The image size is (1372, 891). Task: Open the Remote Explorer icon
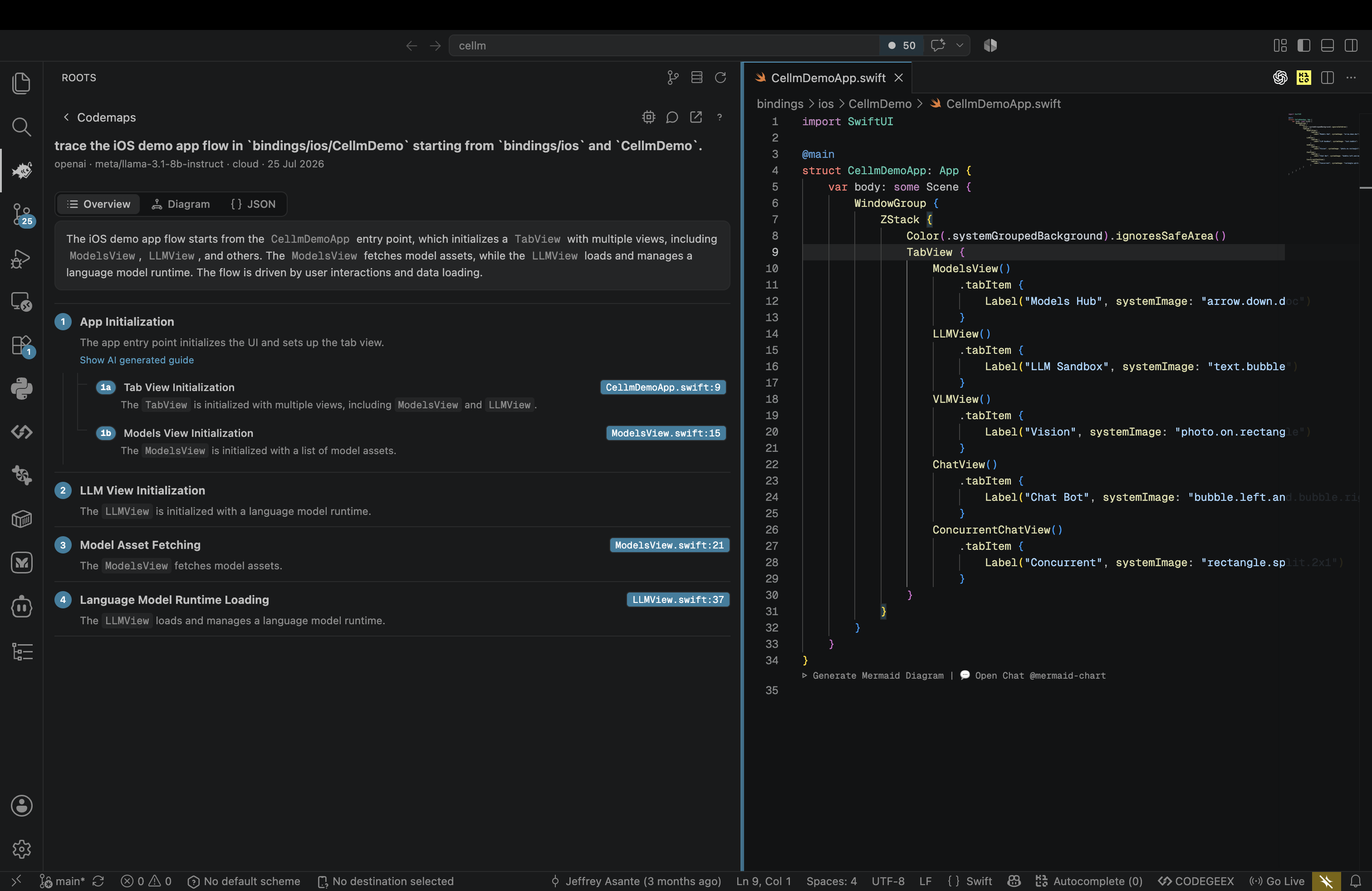point(21,301)
